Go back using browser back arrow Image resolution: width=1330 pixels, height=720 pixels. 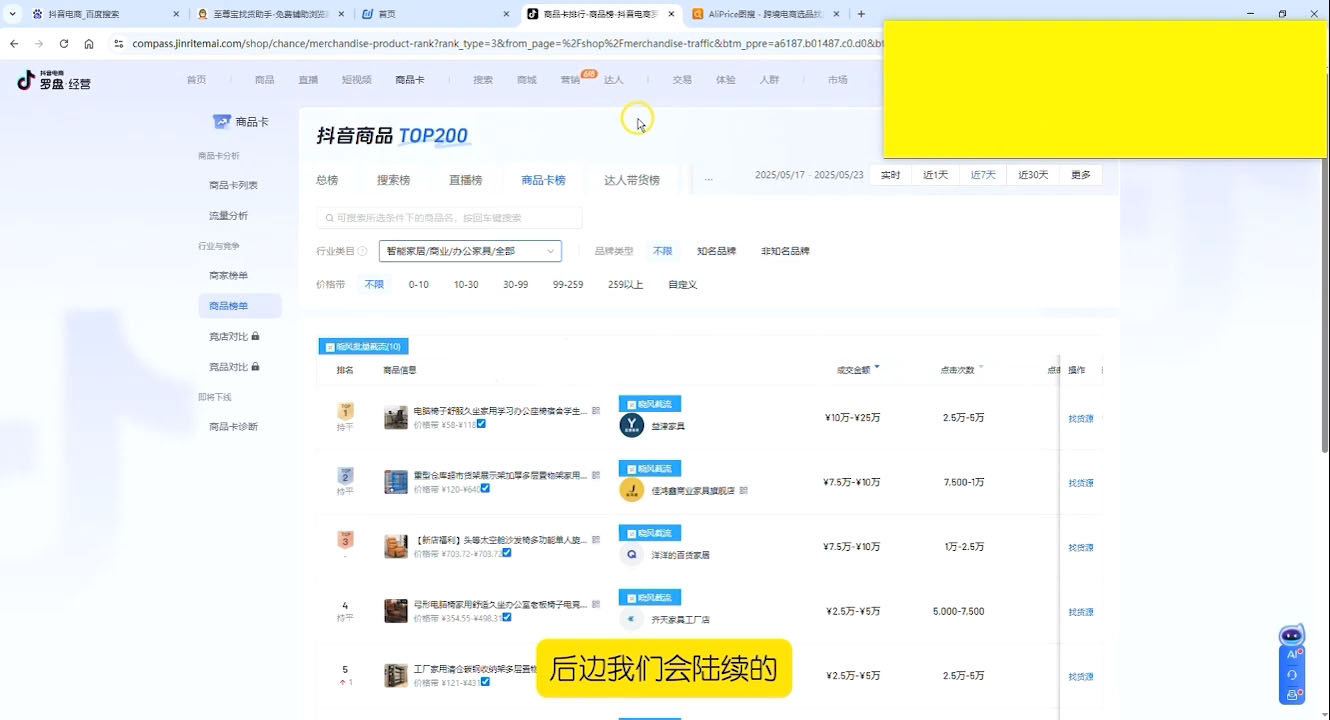[x=14, y=44]
